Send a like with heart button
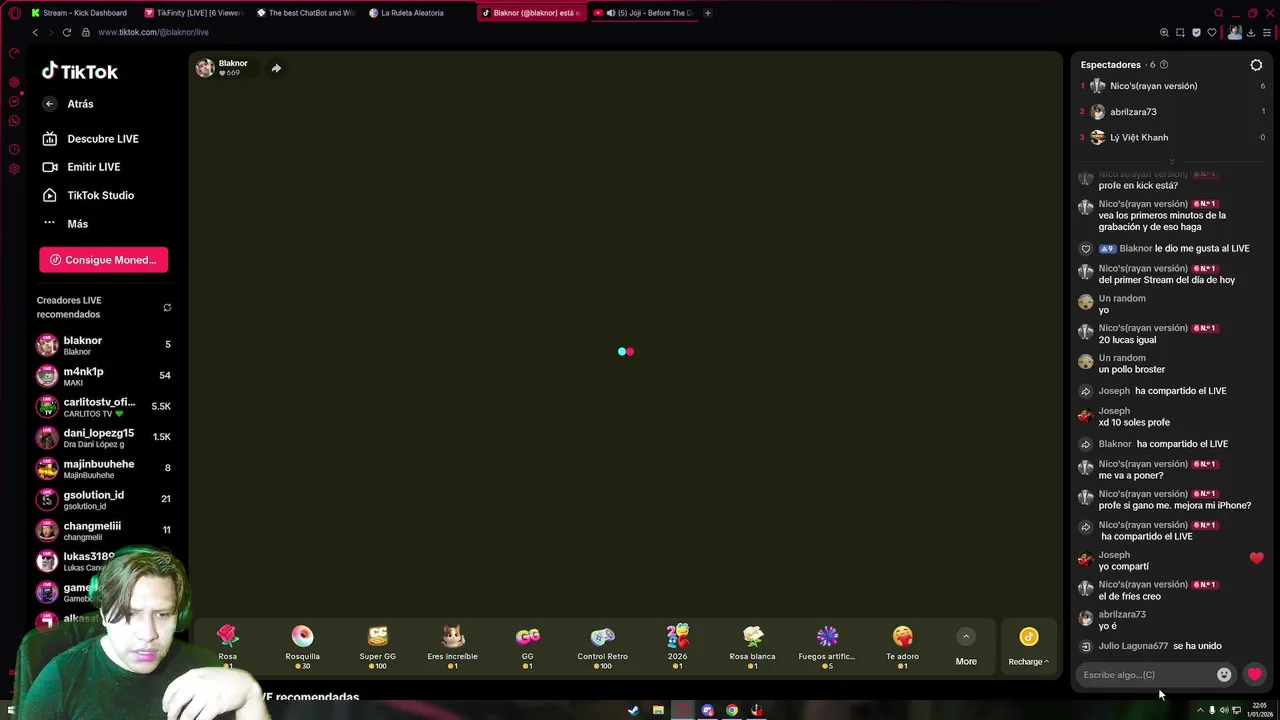The image size is (1280, 720). coord(1254,675)
